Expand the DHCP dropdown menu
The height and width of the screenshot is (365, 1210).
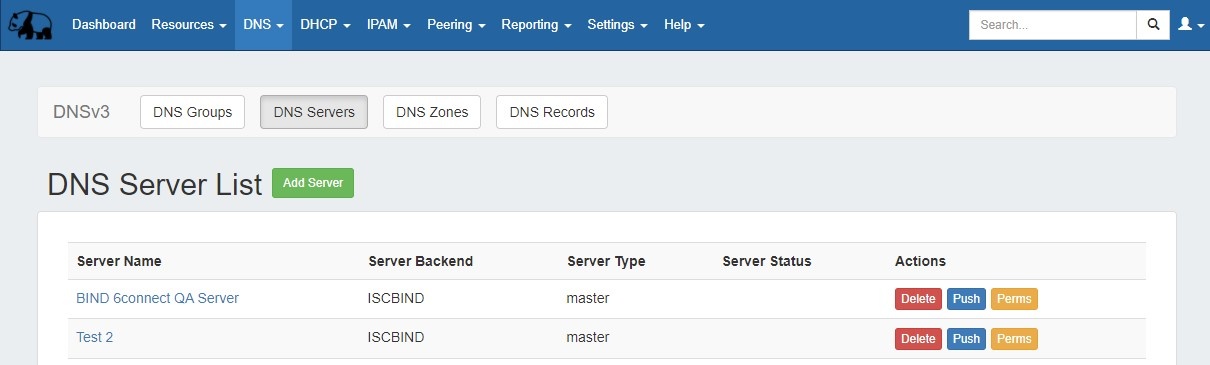(325, 25)
